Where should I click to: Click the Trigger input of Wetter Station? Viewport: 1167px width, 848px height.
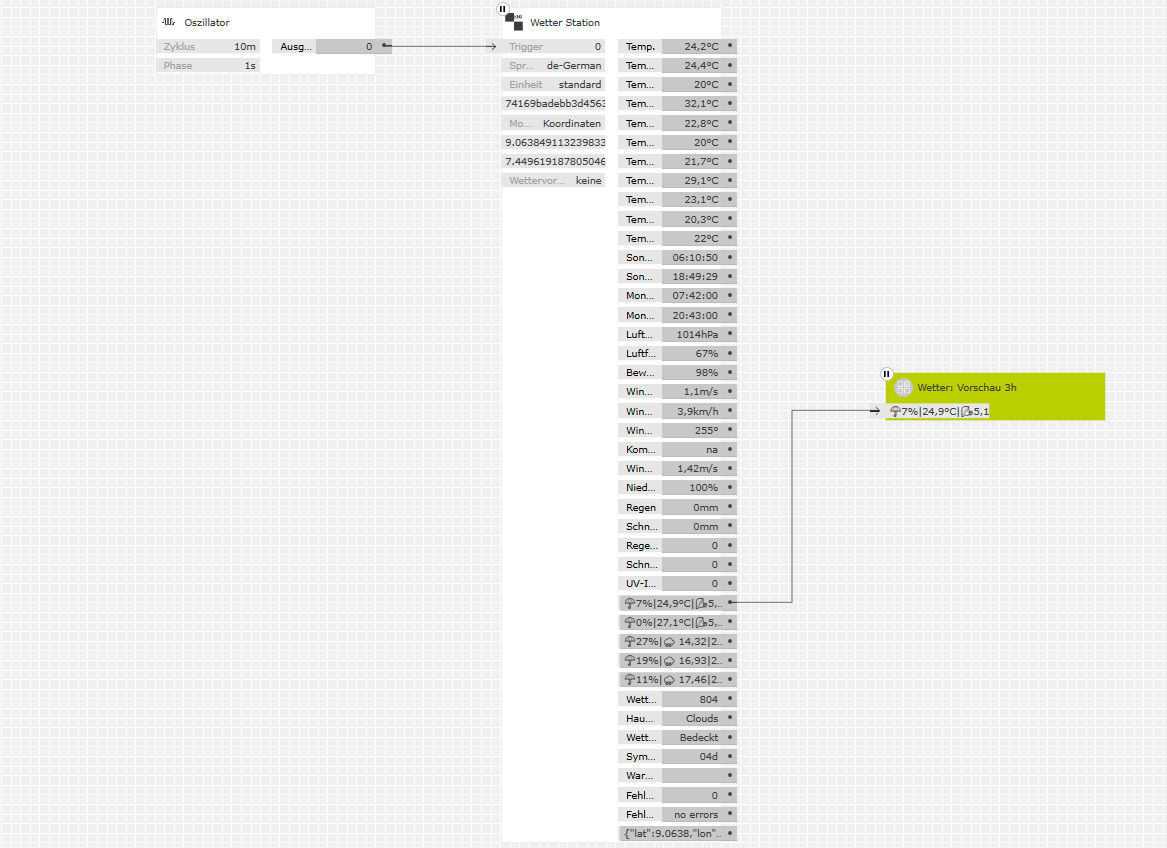[553, 46]
